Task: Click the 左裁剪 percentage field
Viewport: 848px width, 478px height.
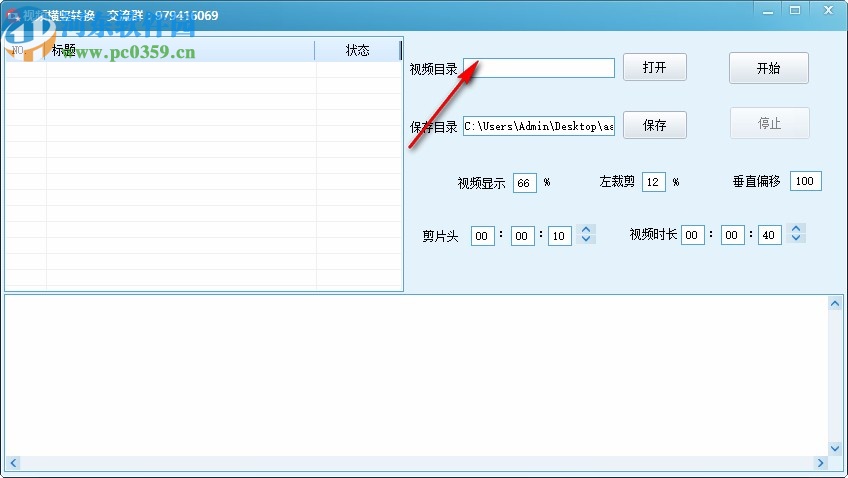Action: pyautogui.click(x=653, y=182)
